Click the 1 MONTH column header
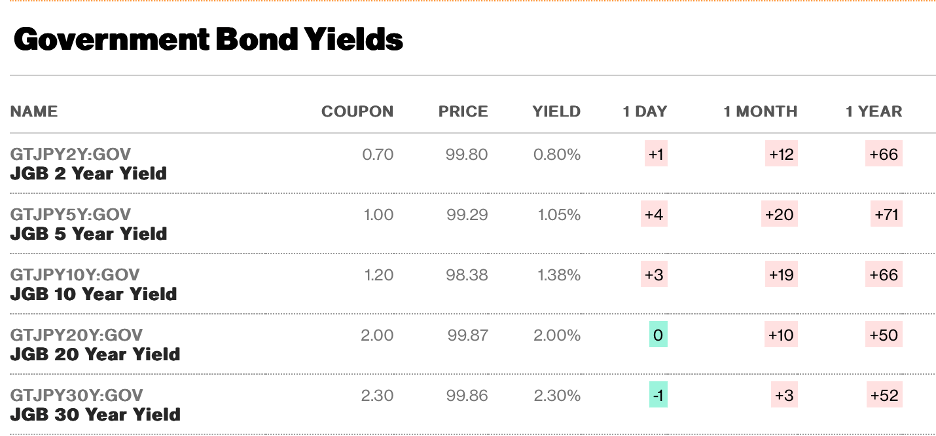This screenshot has width=936, height=436. (x=760, y=111)
